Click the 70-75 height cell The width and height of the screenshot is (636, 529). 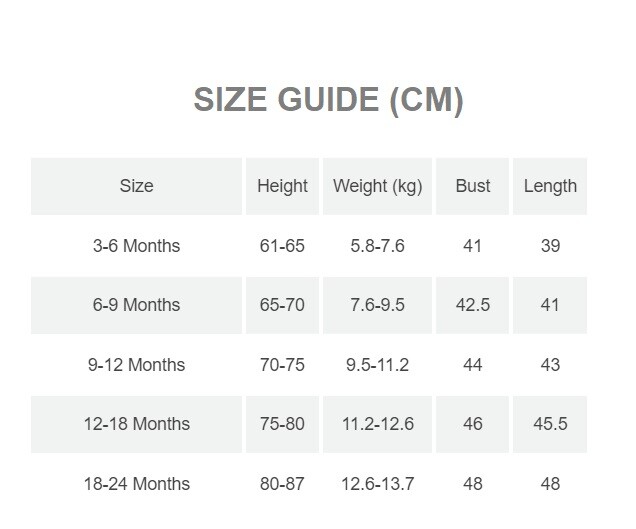pos(282,365)
